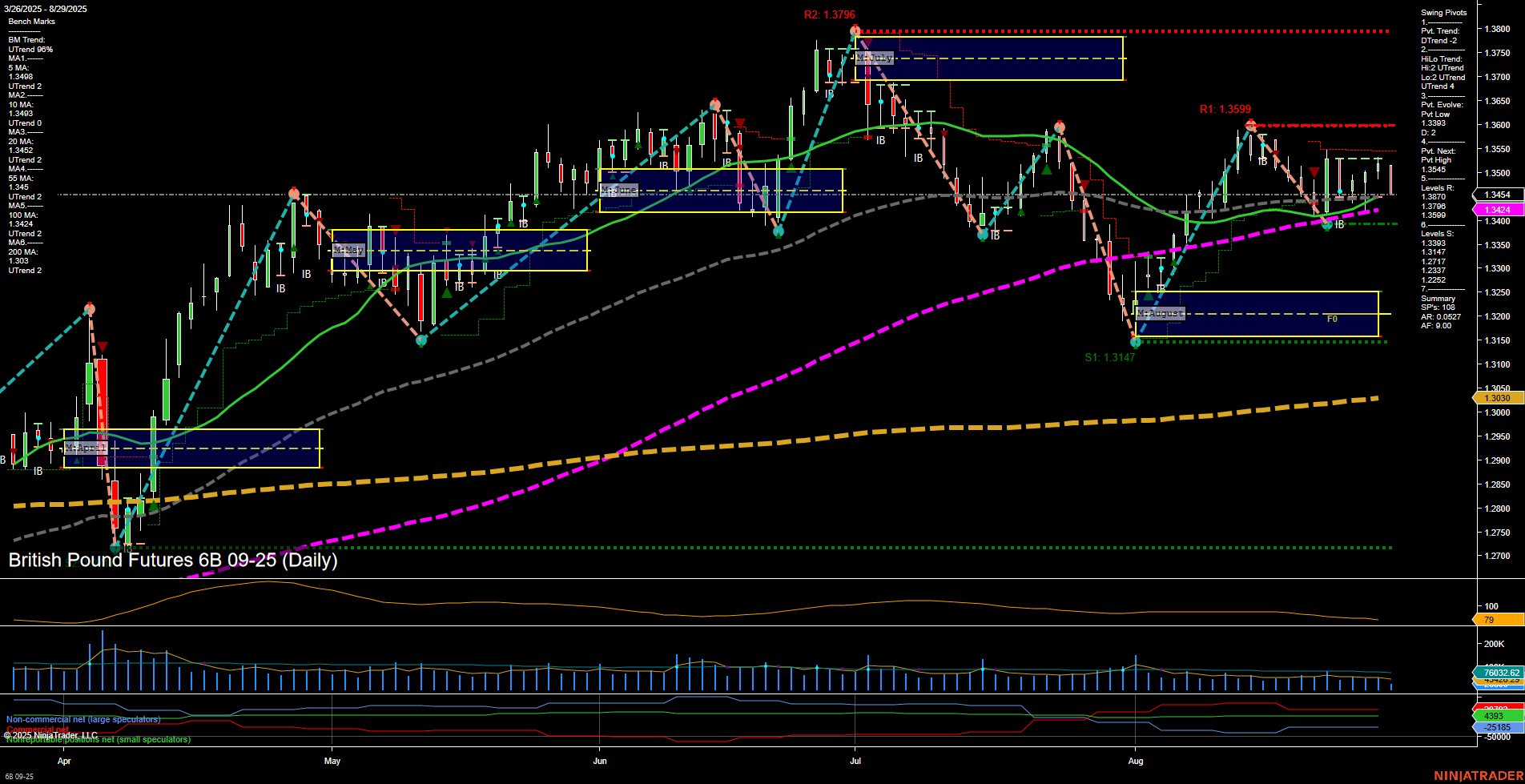Click the May label on time axis
The width and height of the screenshot is (1525, 784).
332,761
